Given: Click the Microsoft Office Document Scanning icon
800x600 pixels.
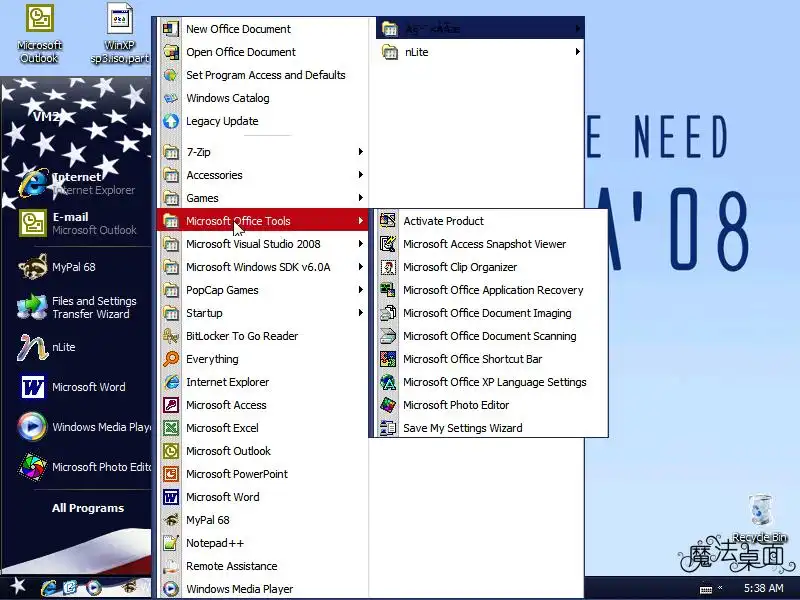Looking at the screenshot, I should click(x=388, y=336).
